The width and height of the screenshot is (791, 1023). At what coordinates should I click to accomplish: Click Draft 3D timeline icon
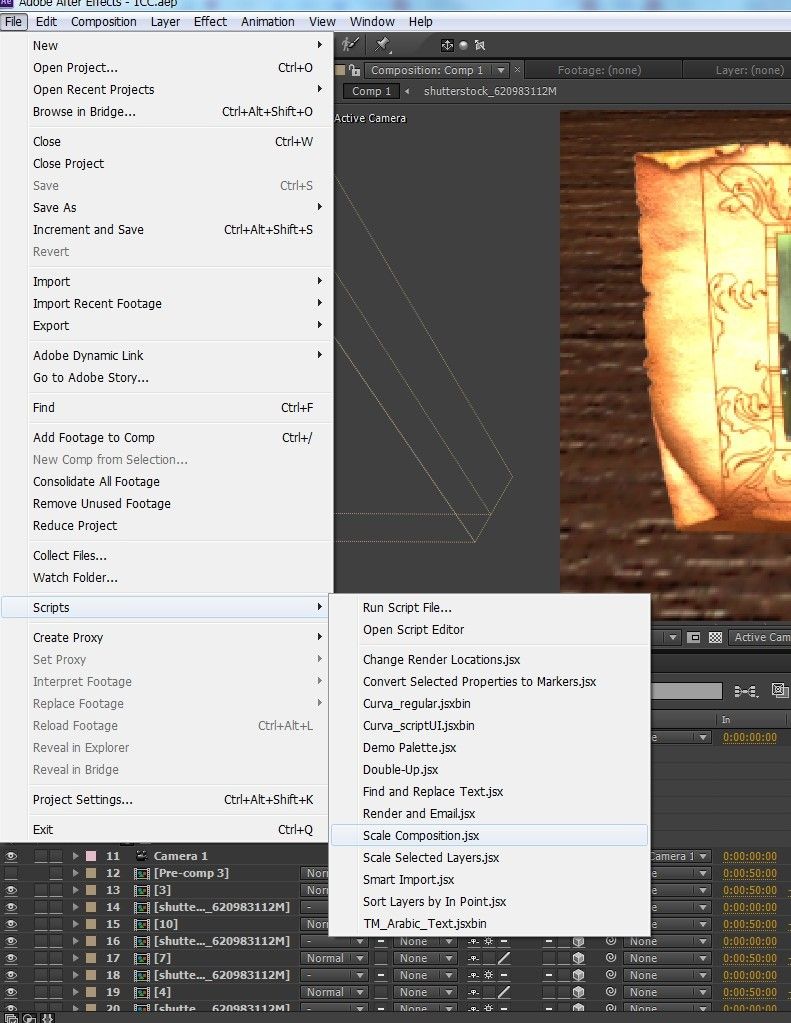tap(779, 690)
